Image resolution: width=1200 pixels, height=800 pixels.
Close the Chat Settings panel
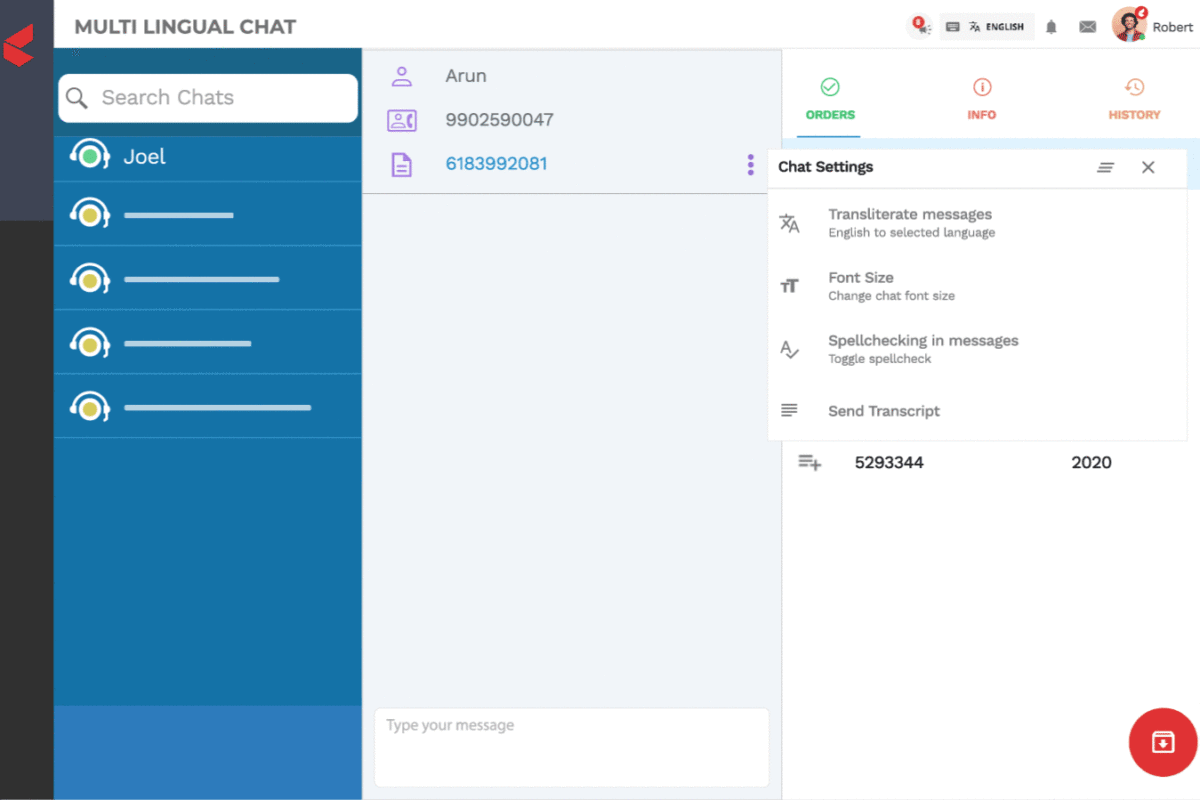[x=1148, y=167]
